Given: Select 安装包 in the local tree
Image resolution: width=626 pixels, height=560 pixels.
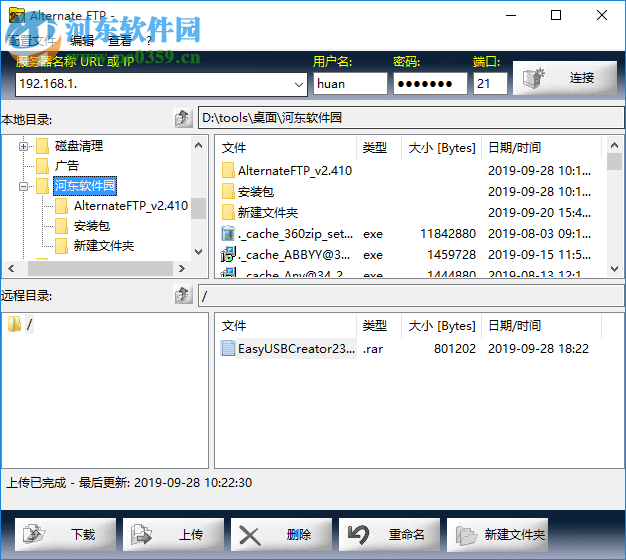Looking at the screenshot, I should 92,226.
